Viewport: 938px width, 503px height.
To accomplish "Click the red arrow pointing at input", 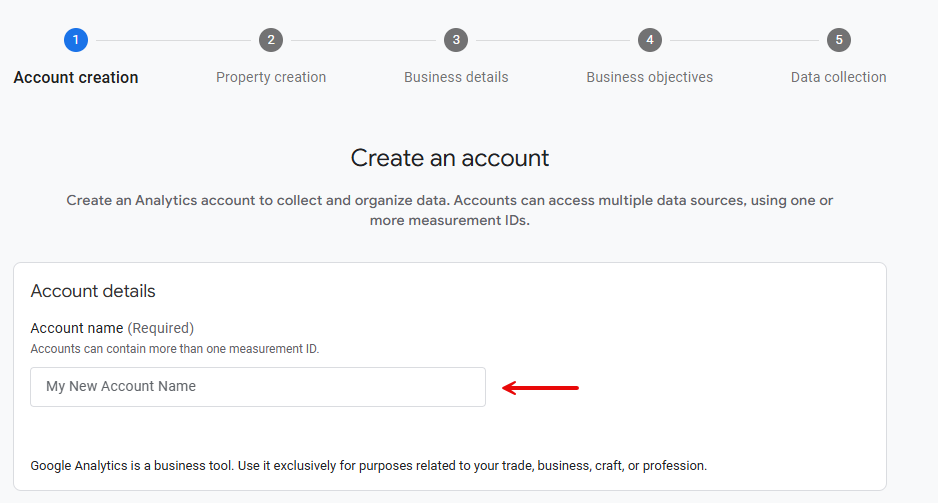I will pos(540,388).
